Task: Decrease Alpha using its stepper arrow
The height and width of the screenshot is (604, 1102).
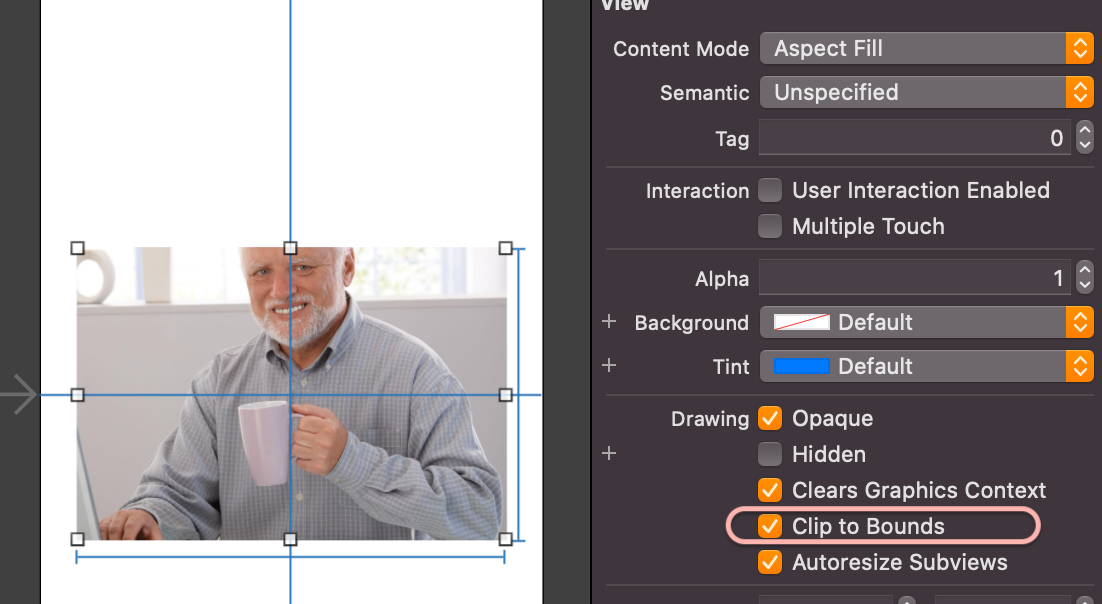Action: tap(1085, 284)
